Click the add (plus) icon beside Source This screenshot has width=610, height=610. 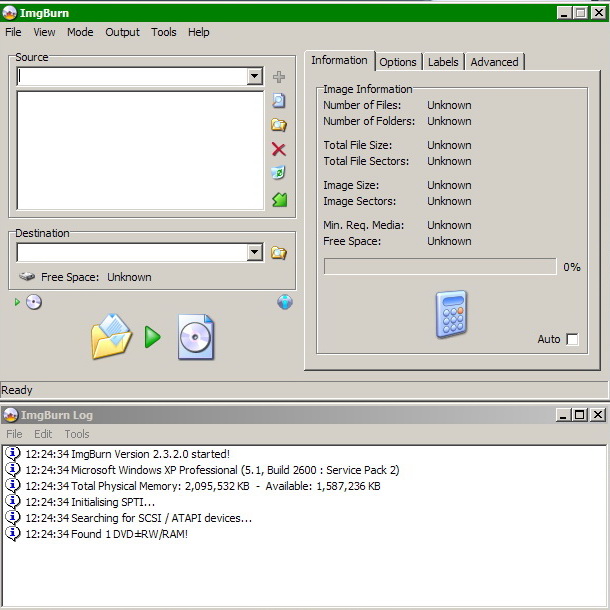click(x=279, y=77)
